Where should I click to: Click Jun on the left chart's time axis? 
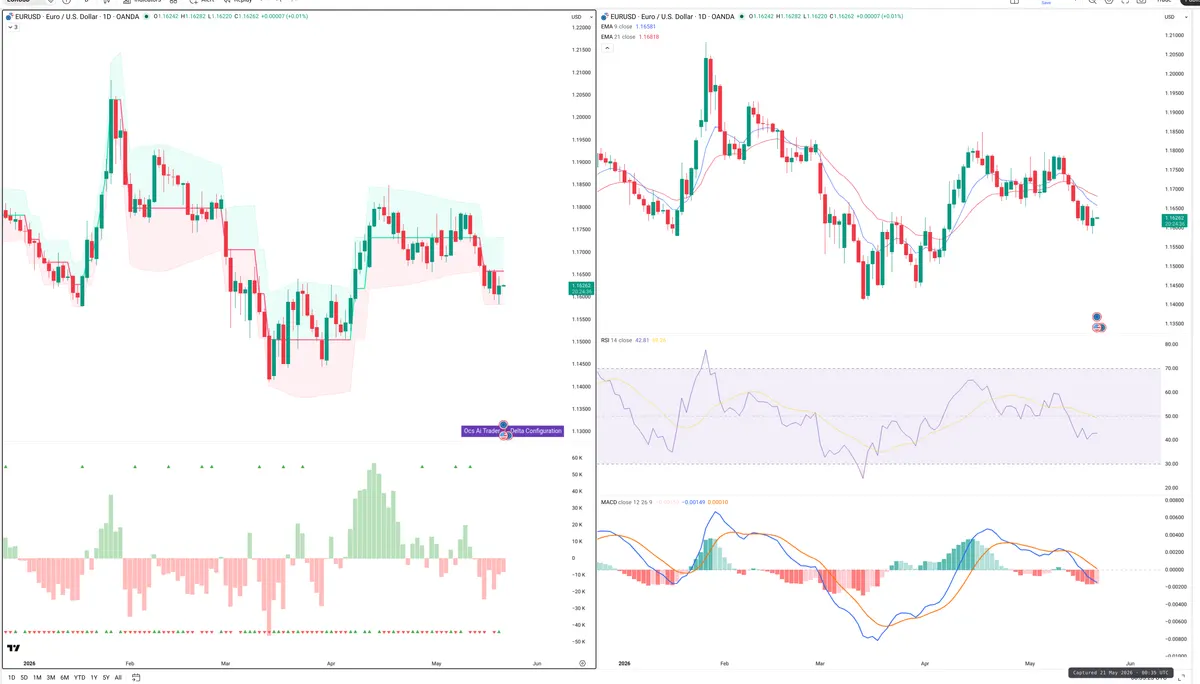click(536, 663)
